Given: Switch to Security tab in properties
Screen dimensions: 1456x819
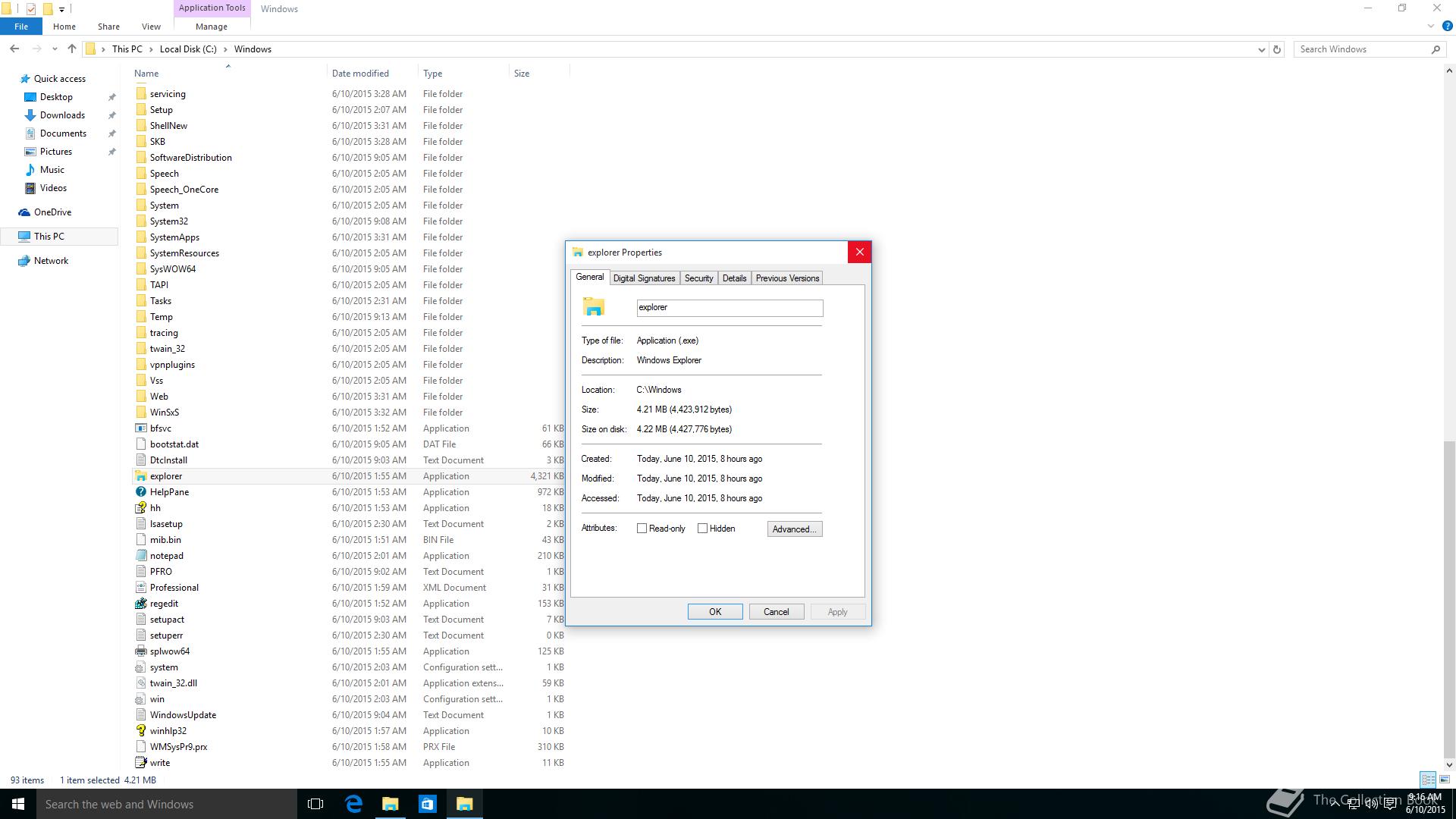Looking at the screenshot, I should point(698,278).
